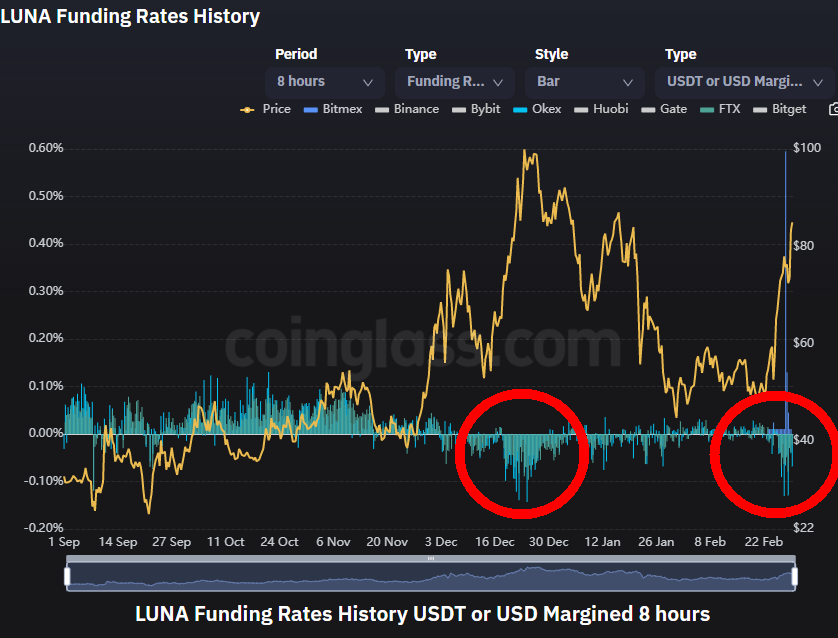Click the 0.00% left axis label
The width and height of the screenshot is (838, 638).
(46, 433)
